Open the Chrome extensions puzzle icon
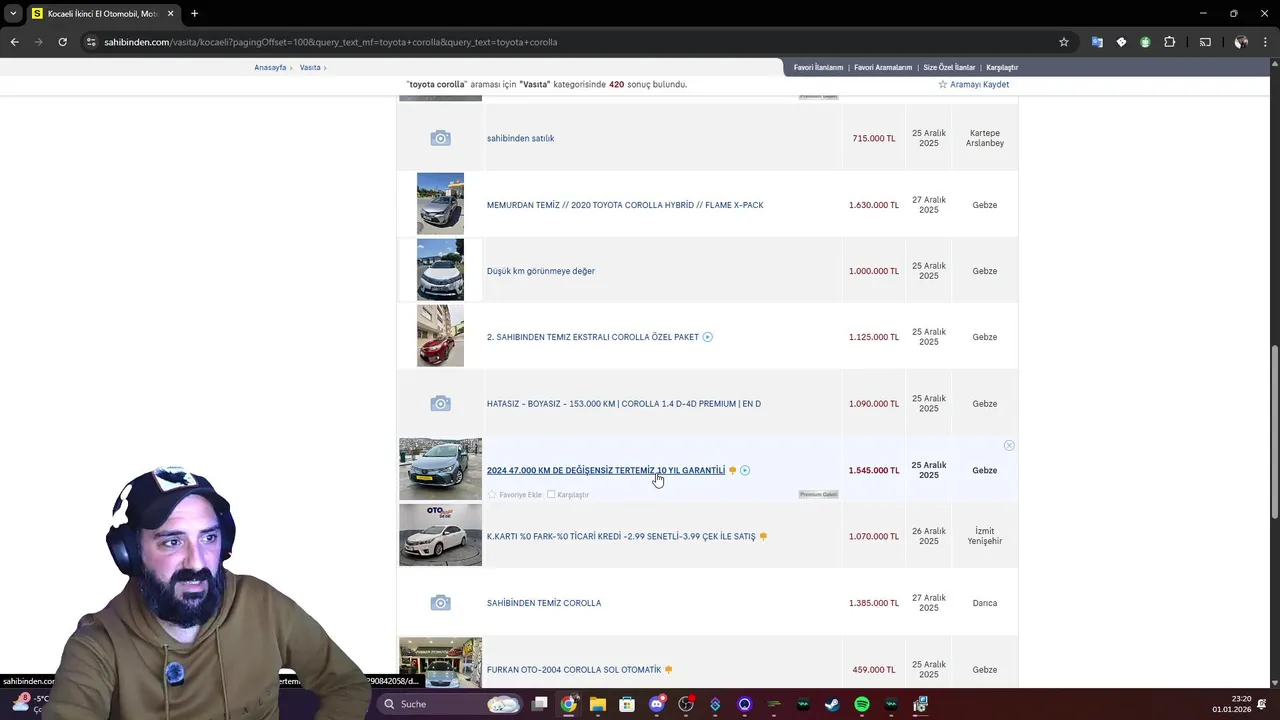The image size is (1280, 720). 1169,42
